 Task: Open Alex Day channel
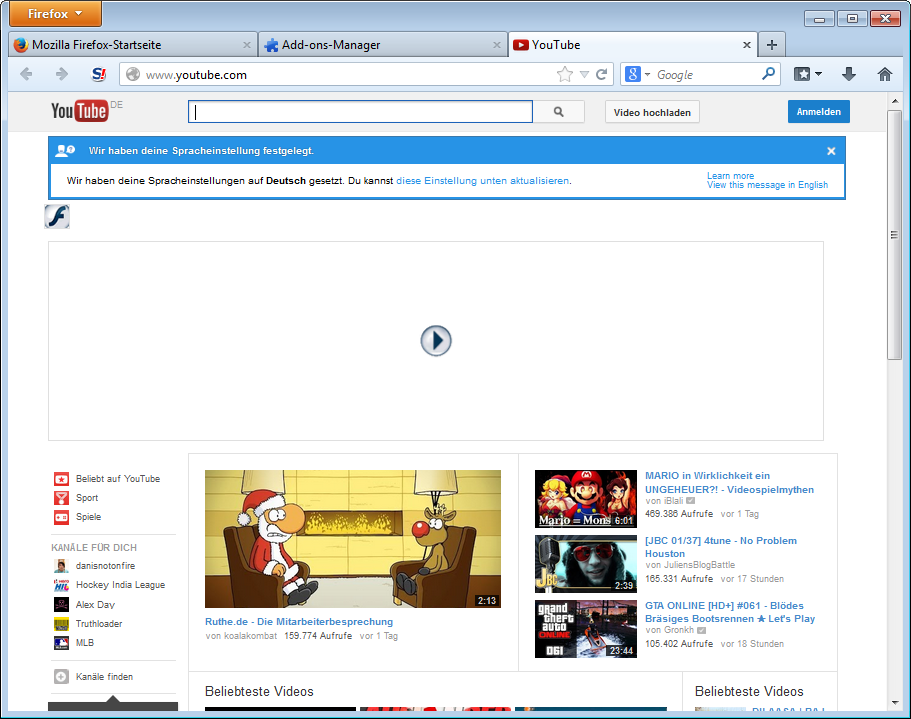click(x=95, y=605)
